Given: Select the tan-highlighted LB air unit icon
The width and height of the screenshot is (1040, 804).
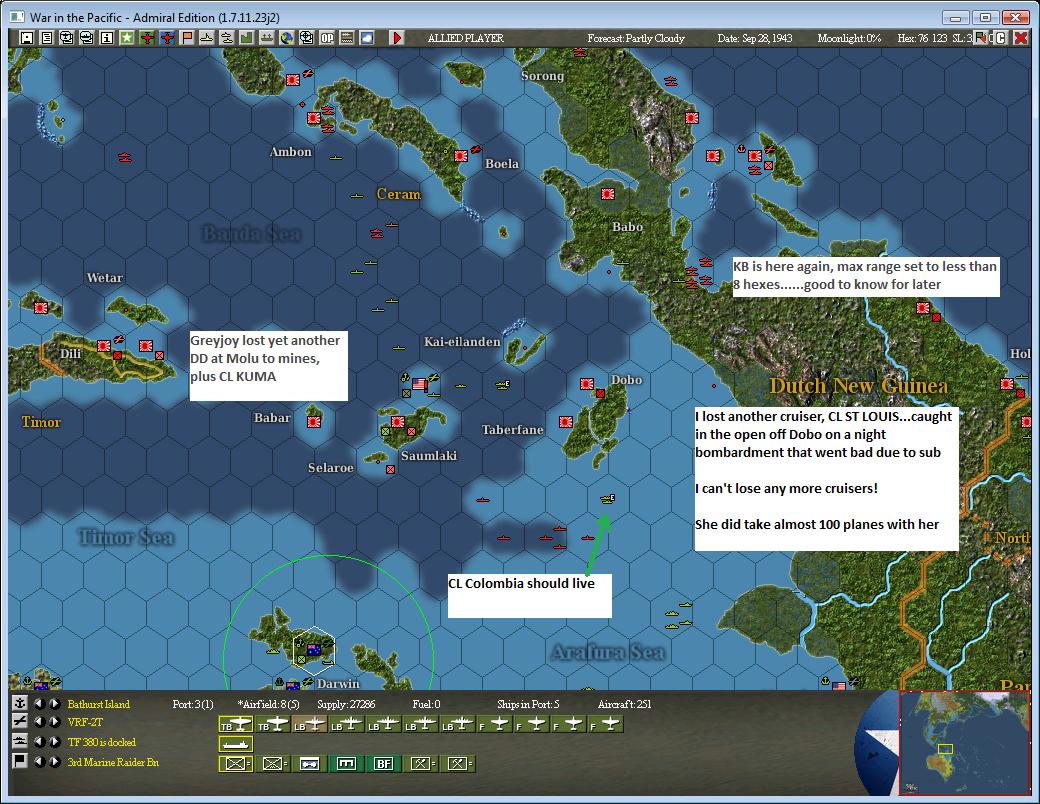Looking at the screenshot, I should click(x=310, y=725).
